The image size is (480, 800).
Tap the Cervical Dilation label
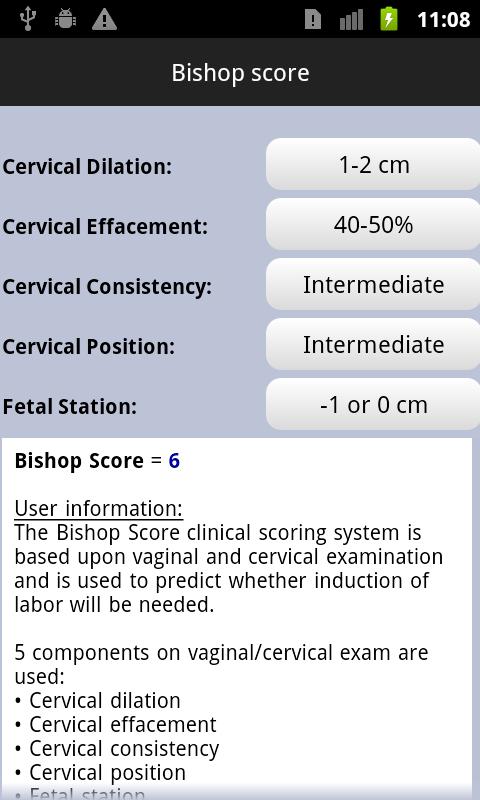87,167
